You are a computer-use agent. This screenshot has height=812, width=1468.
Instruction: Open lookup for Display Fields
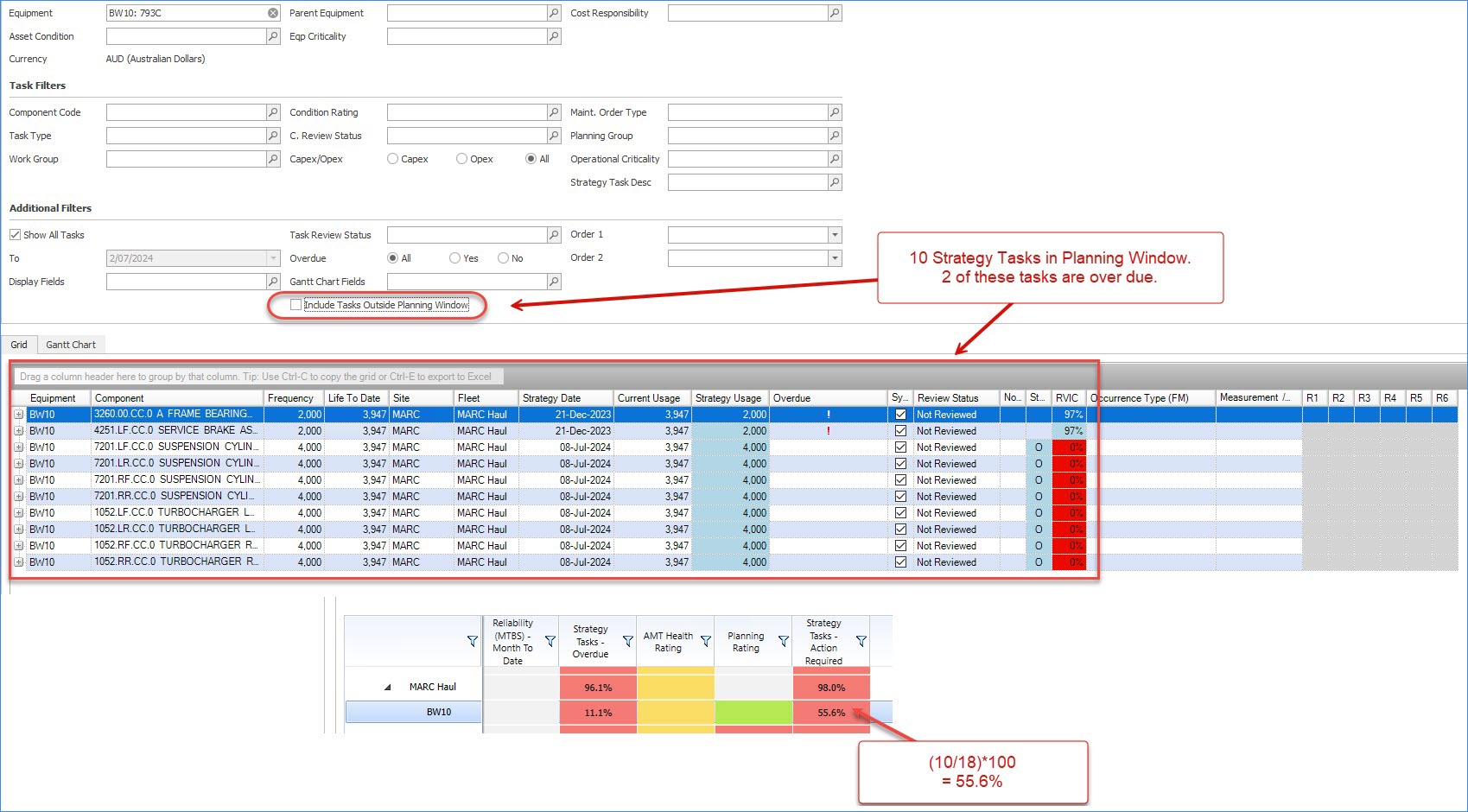273,282
